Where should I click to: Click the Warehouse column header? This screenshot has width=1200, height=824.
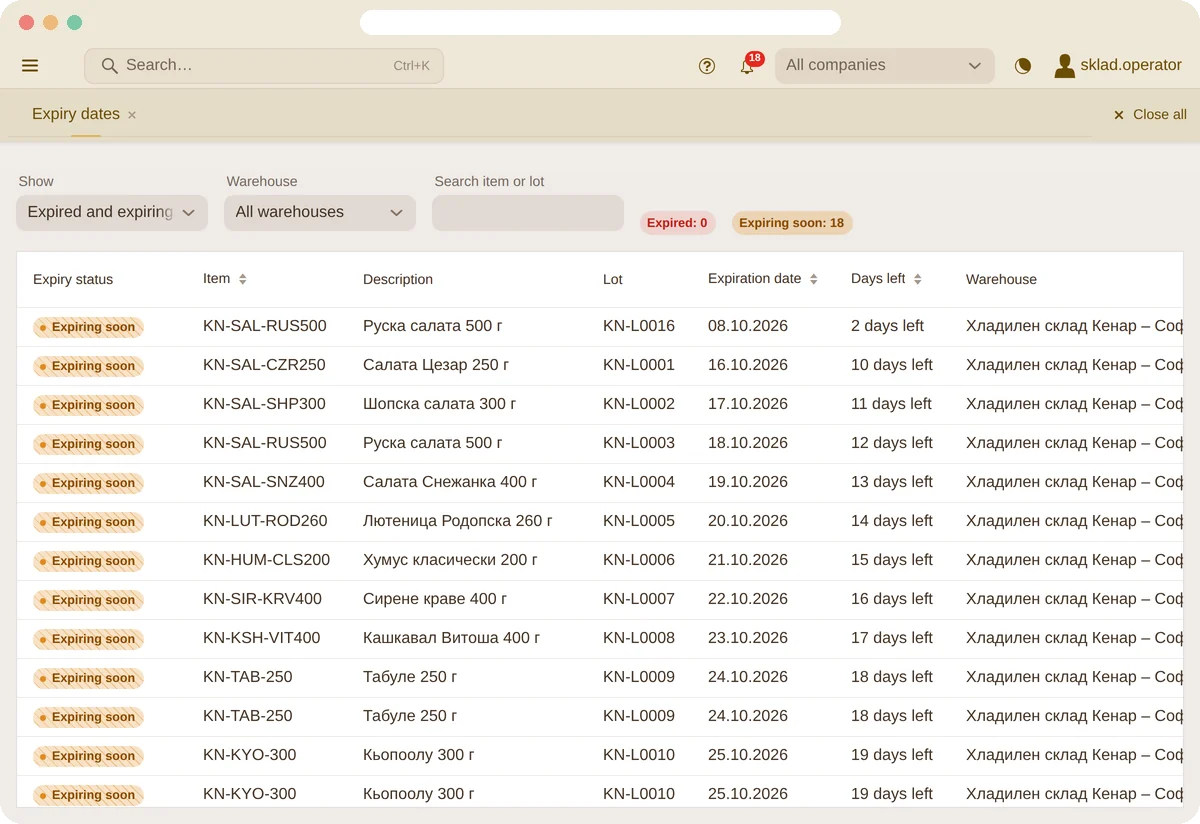(1001, 280)
